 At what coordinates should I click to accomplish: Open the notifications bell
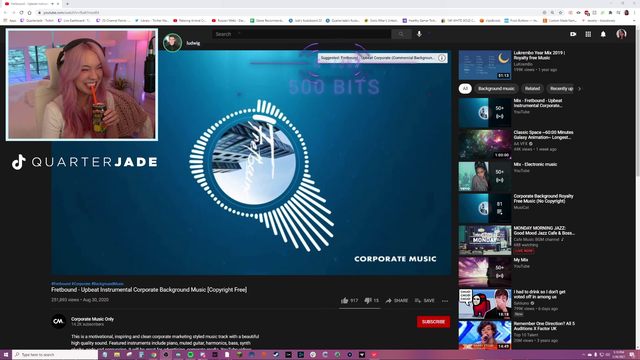[603, 34]
